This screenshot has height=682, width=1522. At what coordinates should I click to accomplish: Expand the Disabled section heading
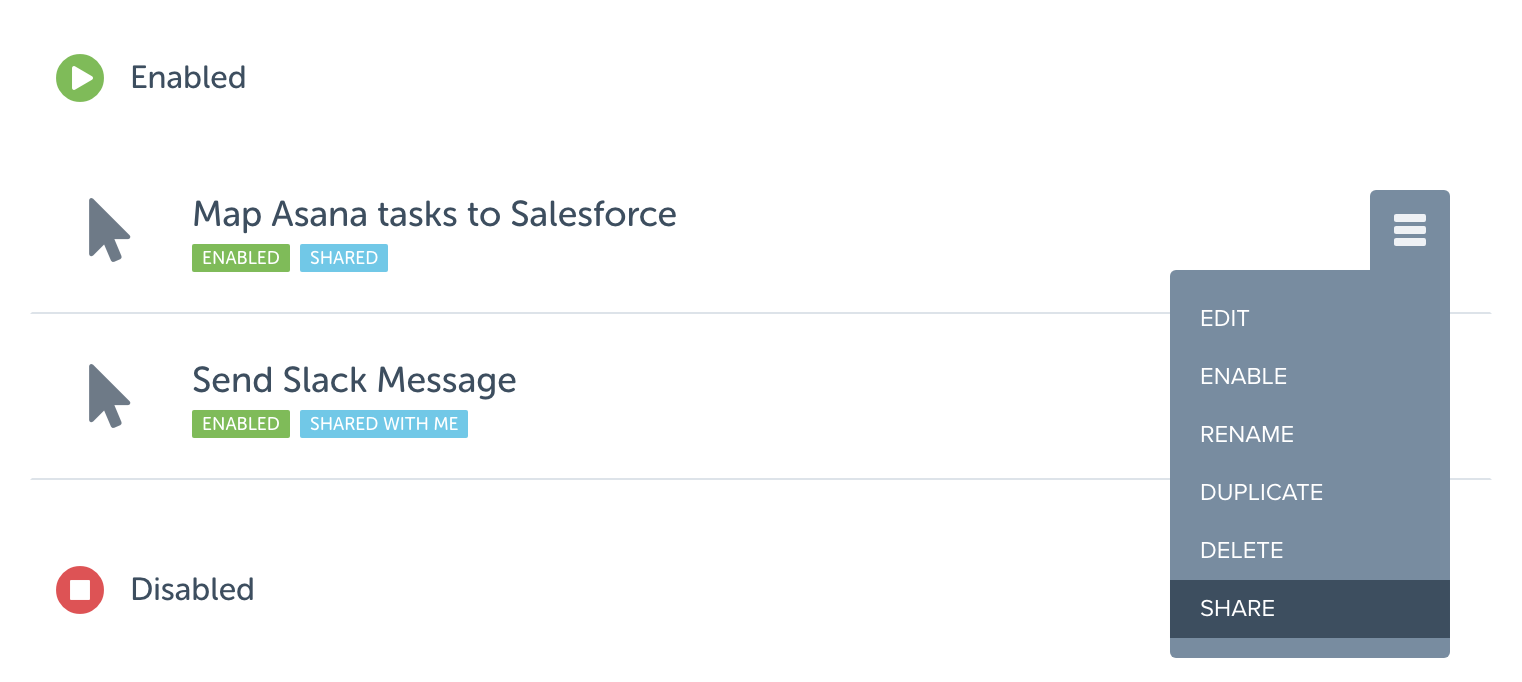coord(192,589)
